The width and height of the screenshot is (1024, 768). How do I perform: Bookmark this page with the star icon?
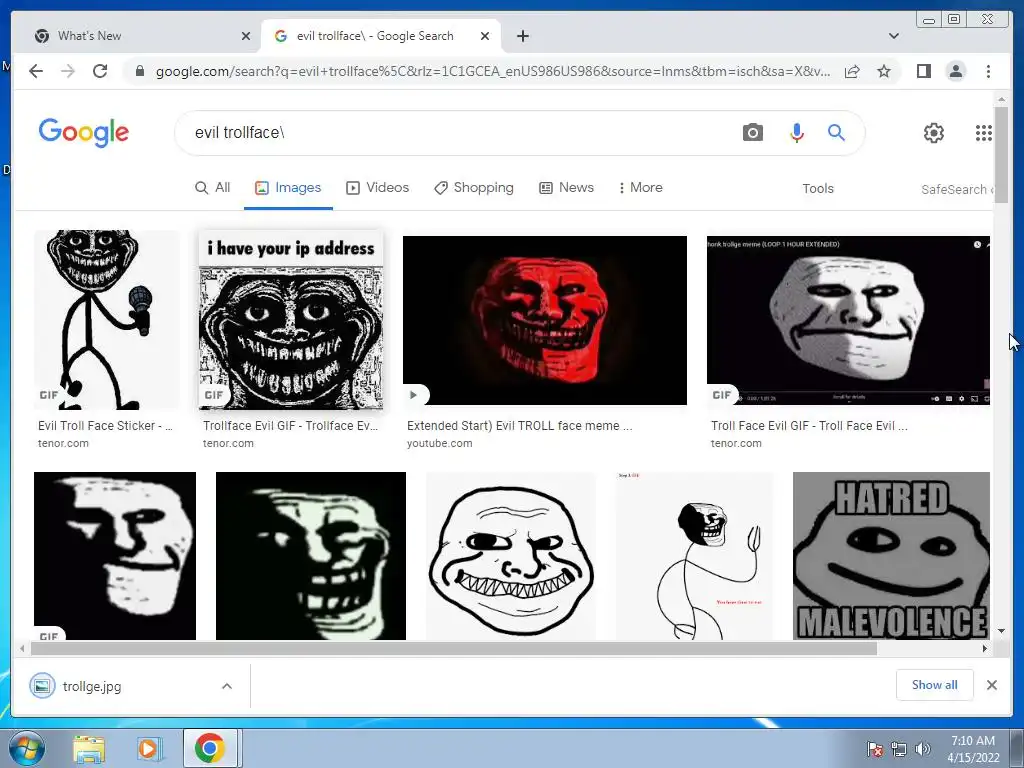(x=884, y=71)
